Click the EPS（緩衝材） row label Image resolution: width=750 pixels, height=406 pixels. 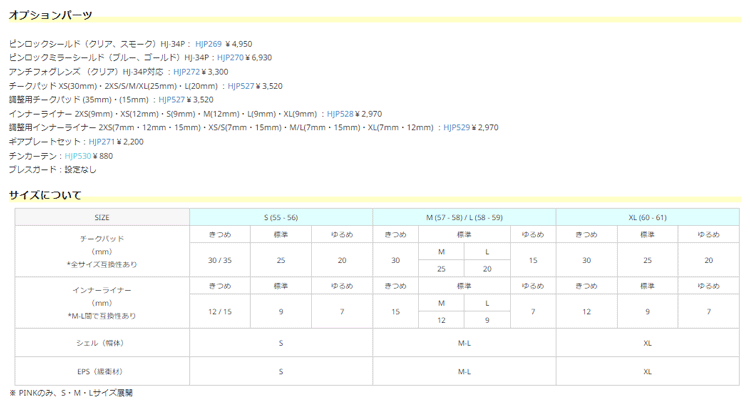tap(102, 371)
